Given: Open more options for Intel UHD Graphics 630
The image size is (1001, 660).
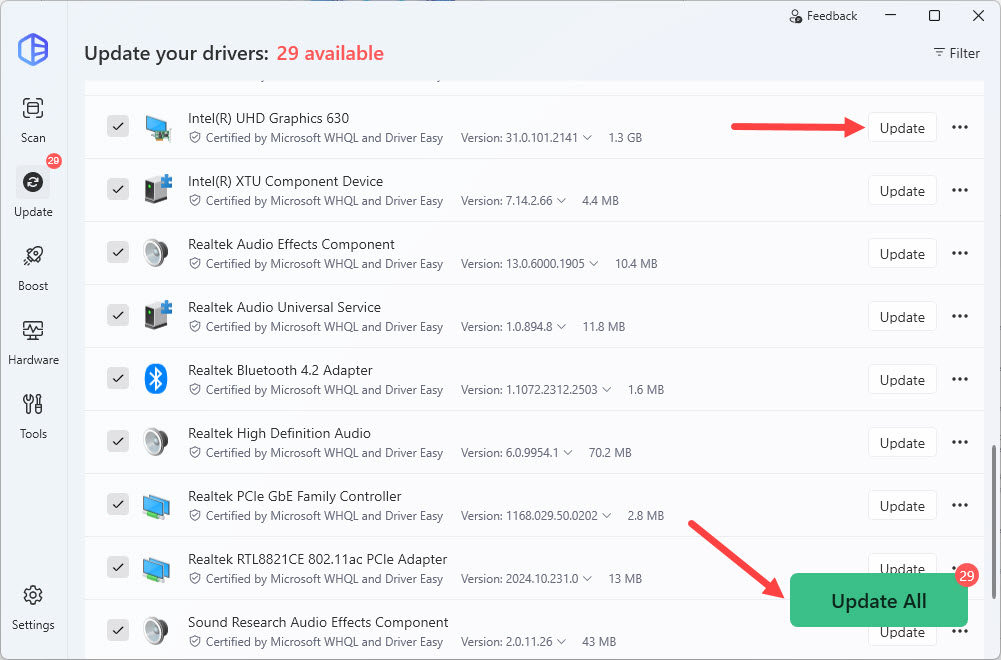Looking at the screenshot, I should [960, 127].
